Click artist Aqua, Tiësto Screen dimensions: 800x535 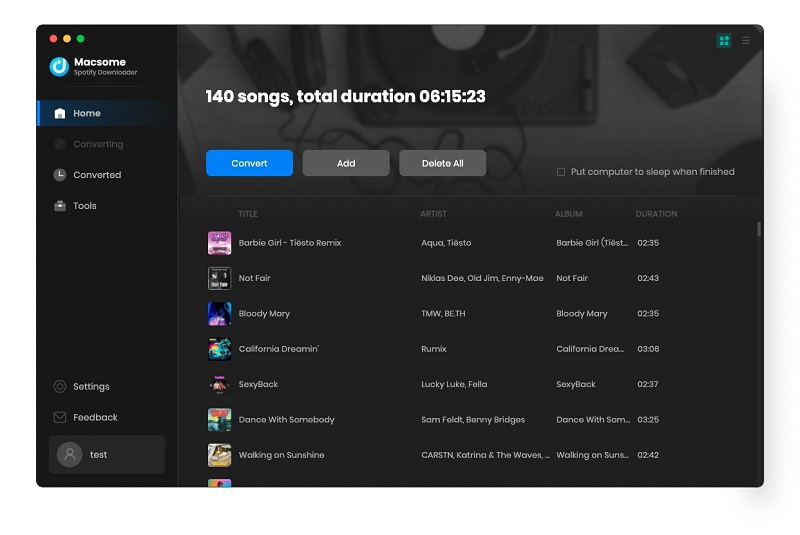pyautogui.click(x=446, y=243)
